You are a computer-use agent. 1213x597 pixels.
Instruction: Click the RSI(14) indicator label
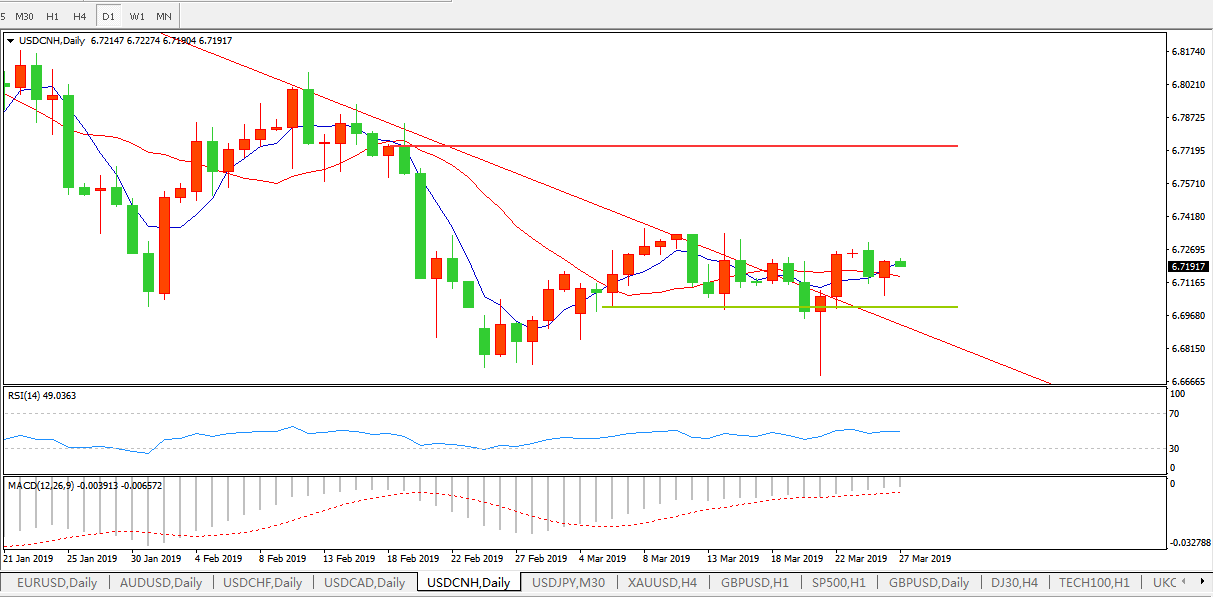pos(42,396)
